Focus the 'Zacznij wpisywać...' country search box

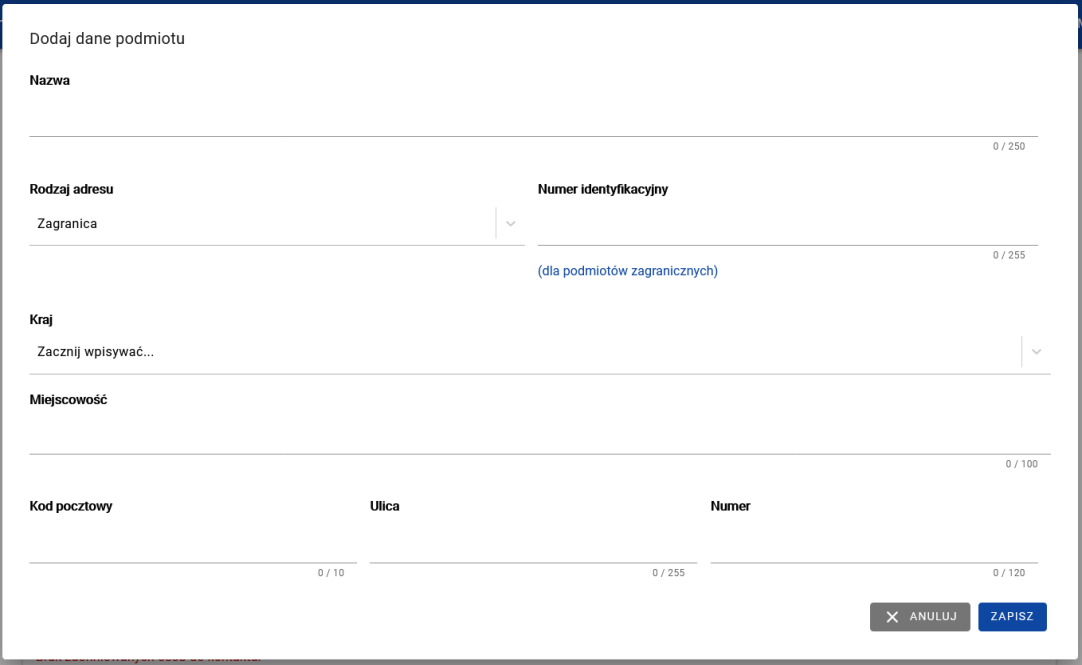pyautogui.click(x=520, y=352)
